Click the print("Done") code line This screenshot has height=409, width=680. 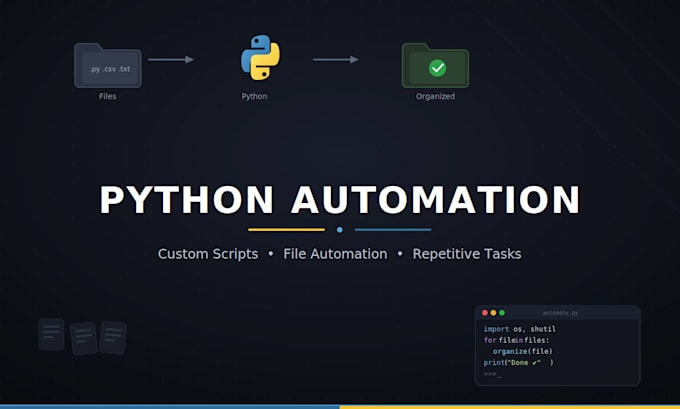pos(519,363)
